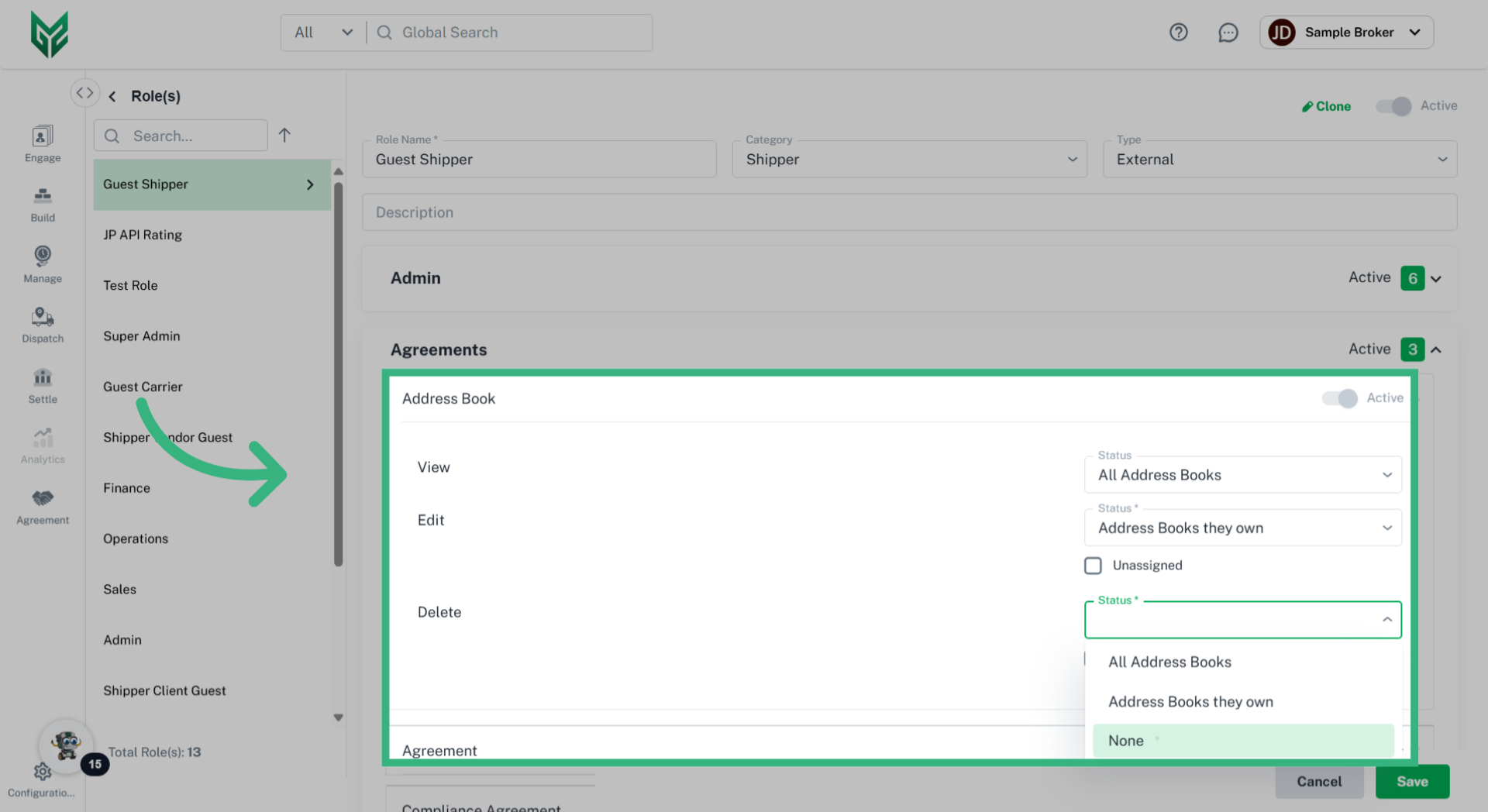This screenshot has height=812, width=1488.
Task: Click the roles list vertical scrollbar
Action: [338, 372]
